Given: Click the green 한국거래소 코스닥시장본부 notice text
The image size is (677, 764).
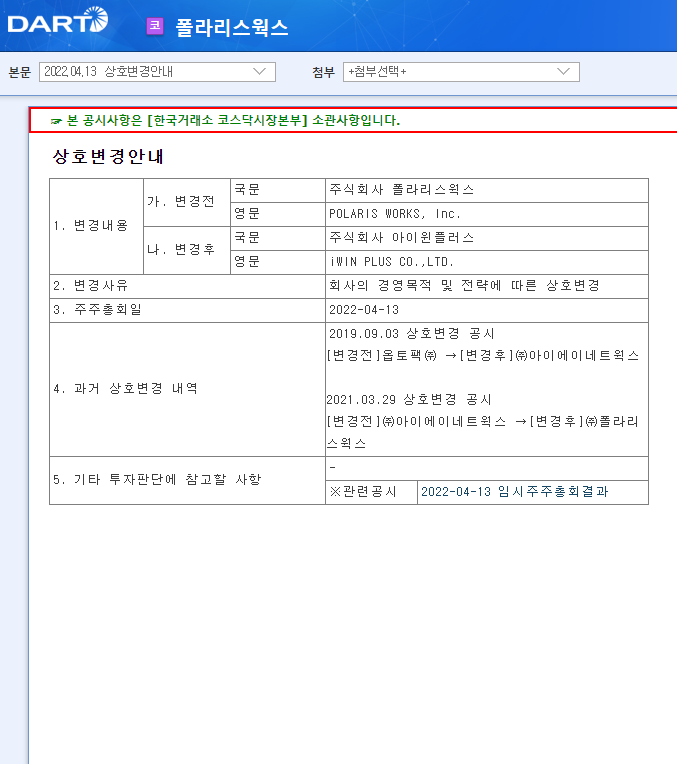Looking at the screenshot, I should [233, 120].
